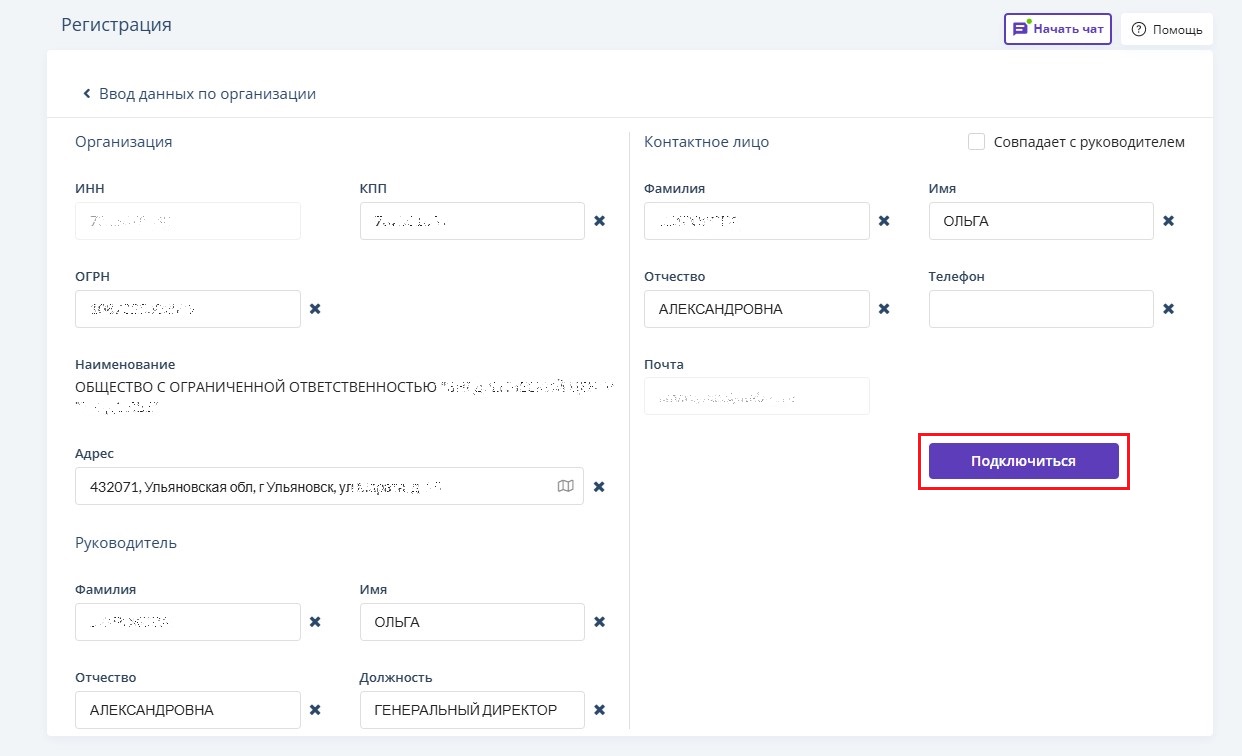Viewport: 1242px width, 756px height.
Task: Clear the КПП field with its X icon
Action: (x=600, y=221)
